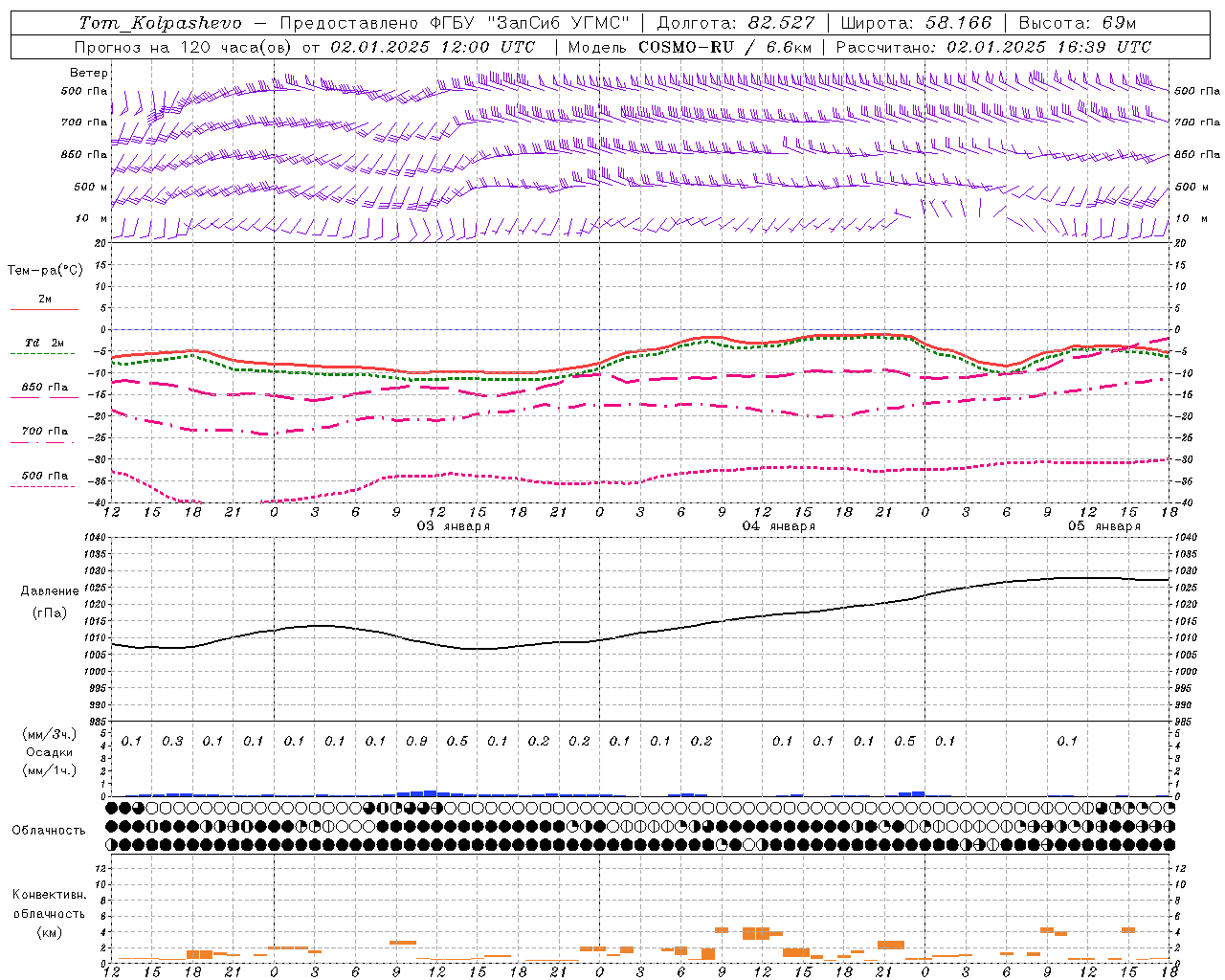
Task: Click the forecast range Прогноз на 120 часа(ов)
Action: pyautogui.click(x=184, y=47)
